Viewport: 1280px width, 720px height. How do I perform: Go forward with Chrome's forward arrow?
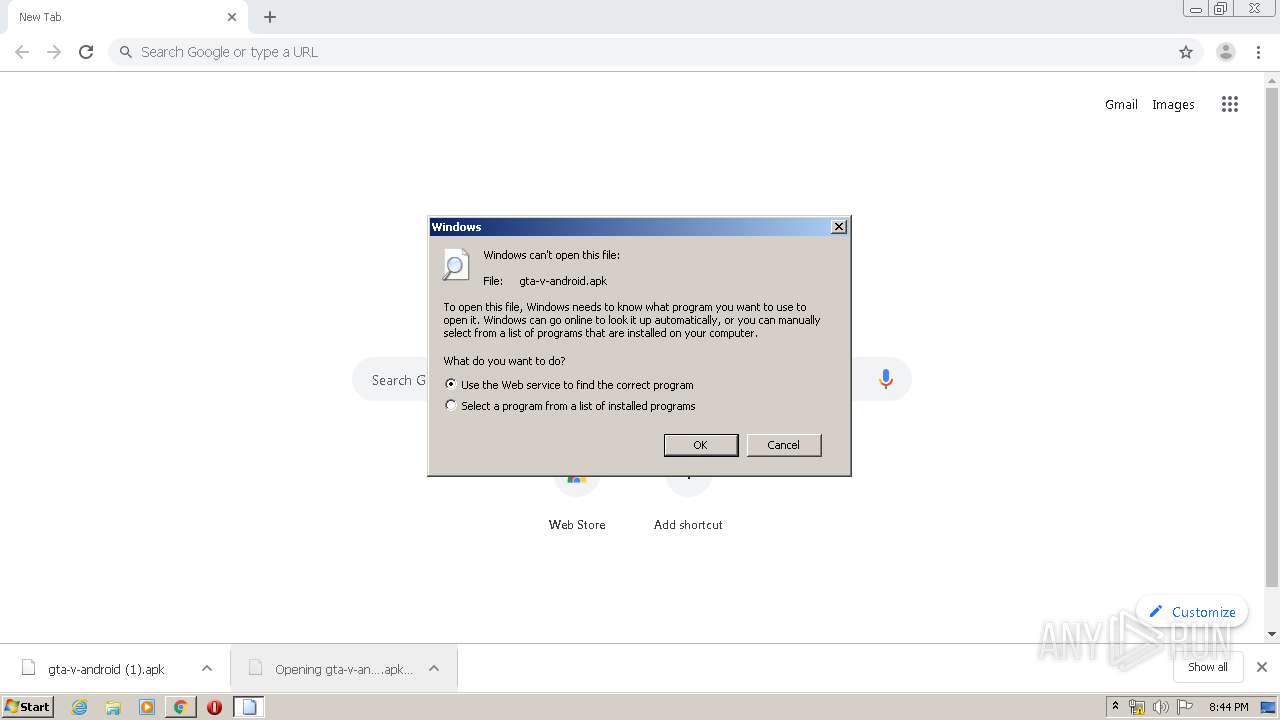point(54,52)
